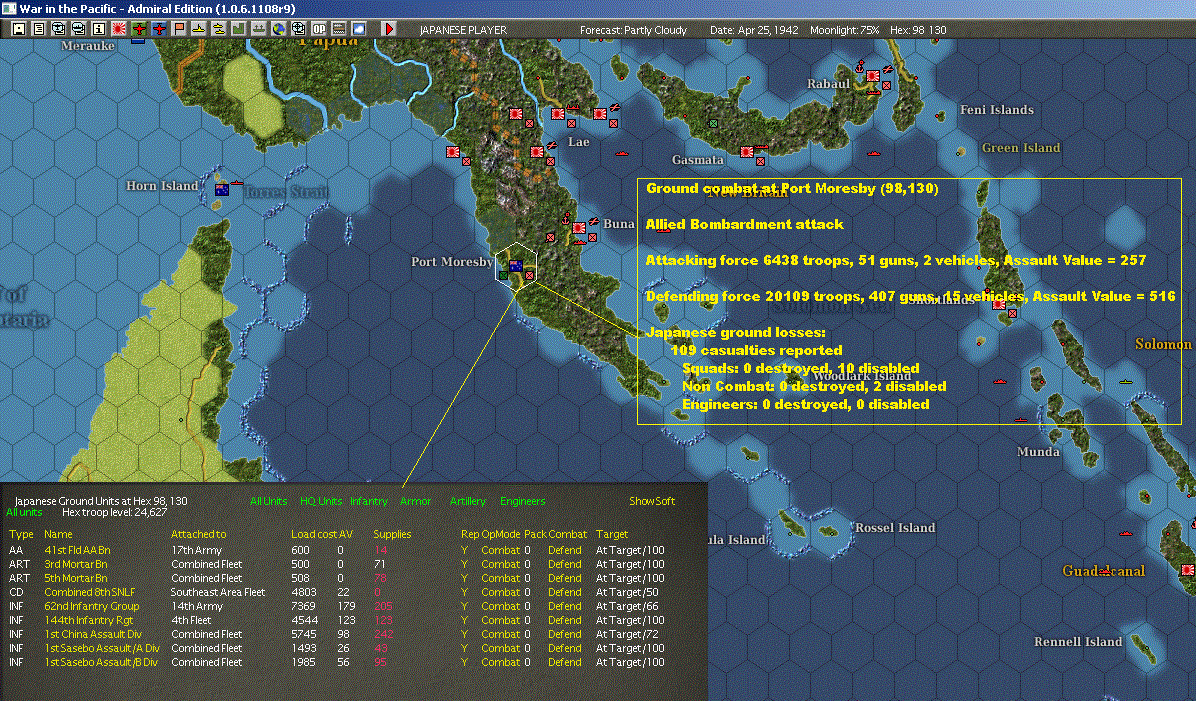This screenshot has width=1196, height=701.
Task: Open the 1st China Assault Div unit
Action: (93, 634)
